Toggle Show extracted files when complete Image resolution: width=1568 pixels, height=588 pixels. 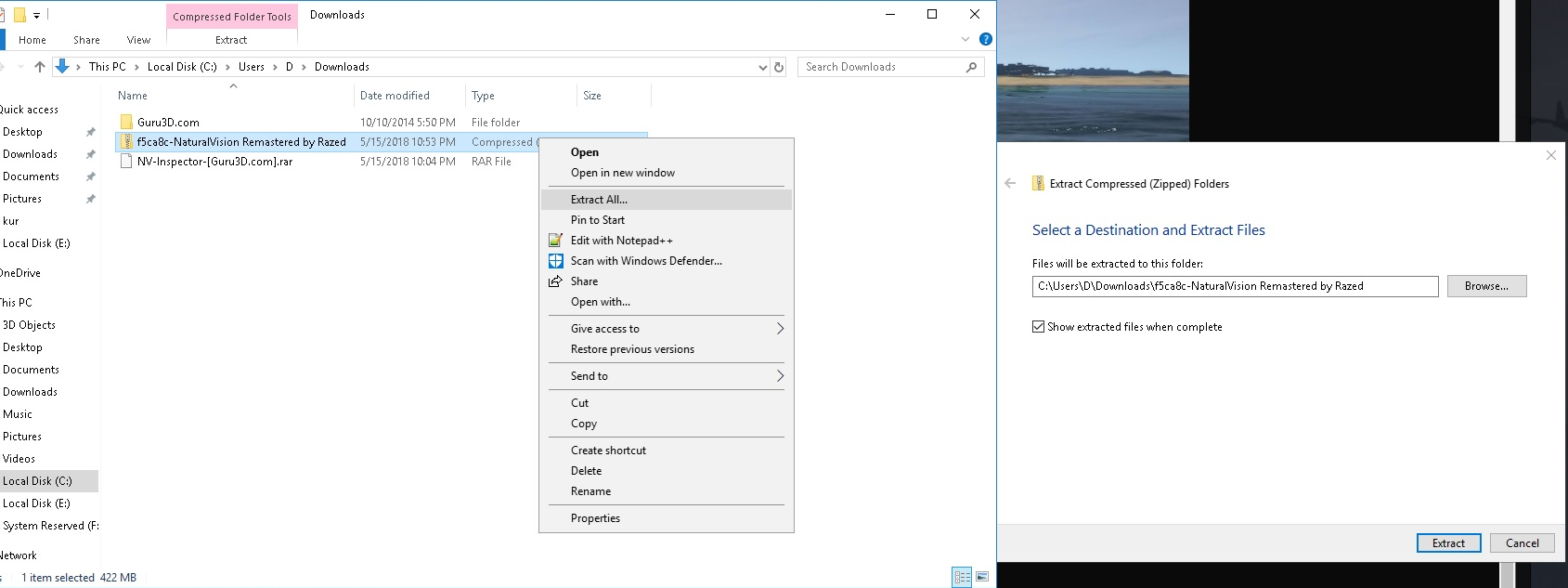click(x=1038, y=327)
